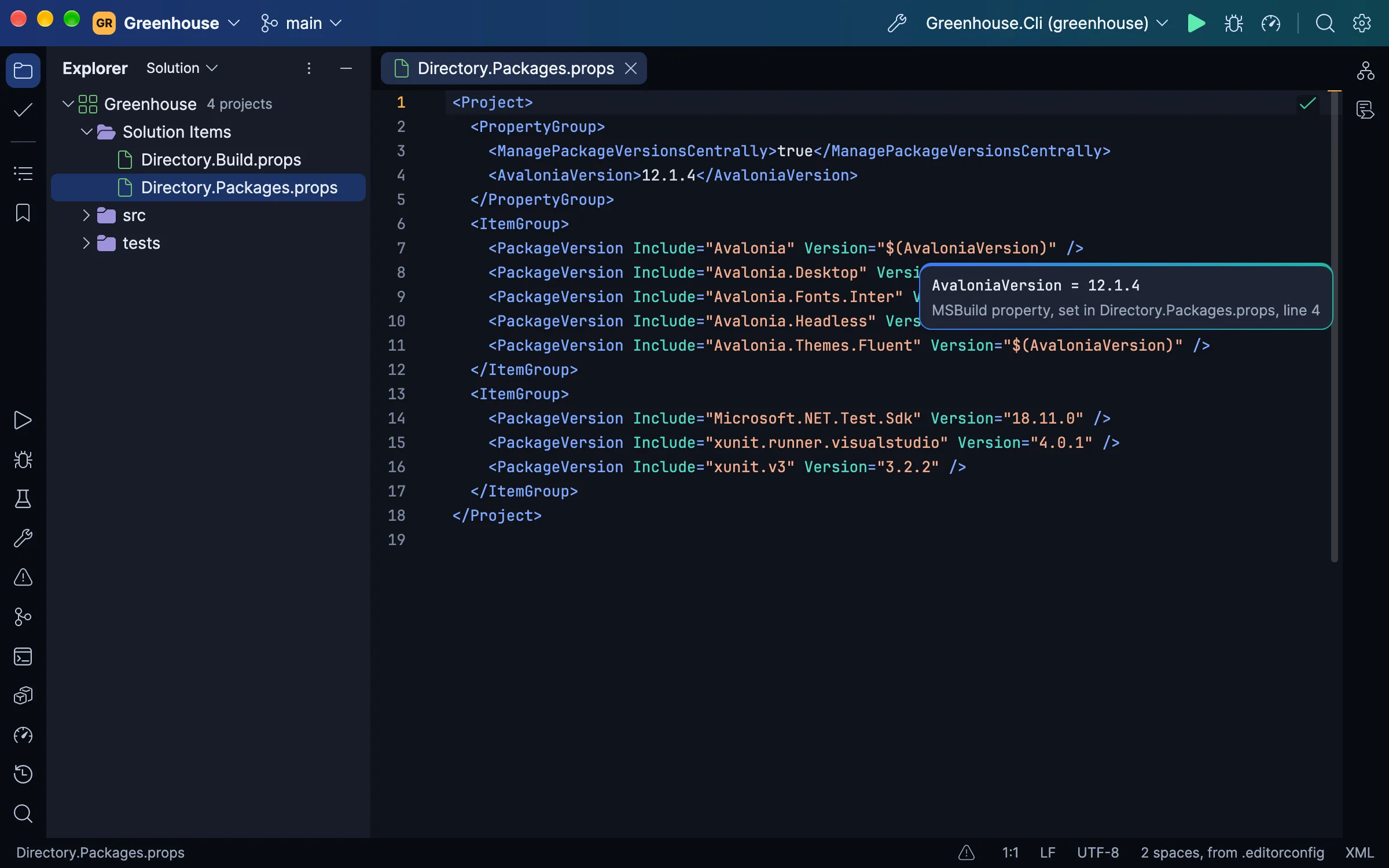Open Explorer options three-dot menu
This screenshot has width=1389, height=868.
(309, 68)
